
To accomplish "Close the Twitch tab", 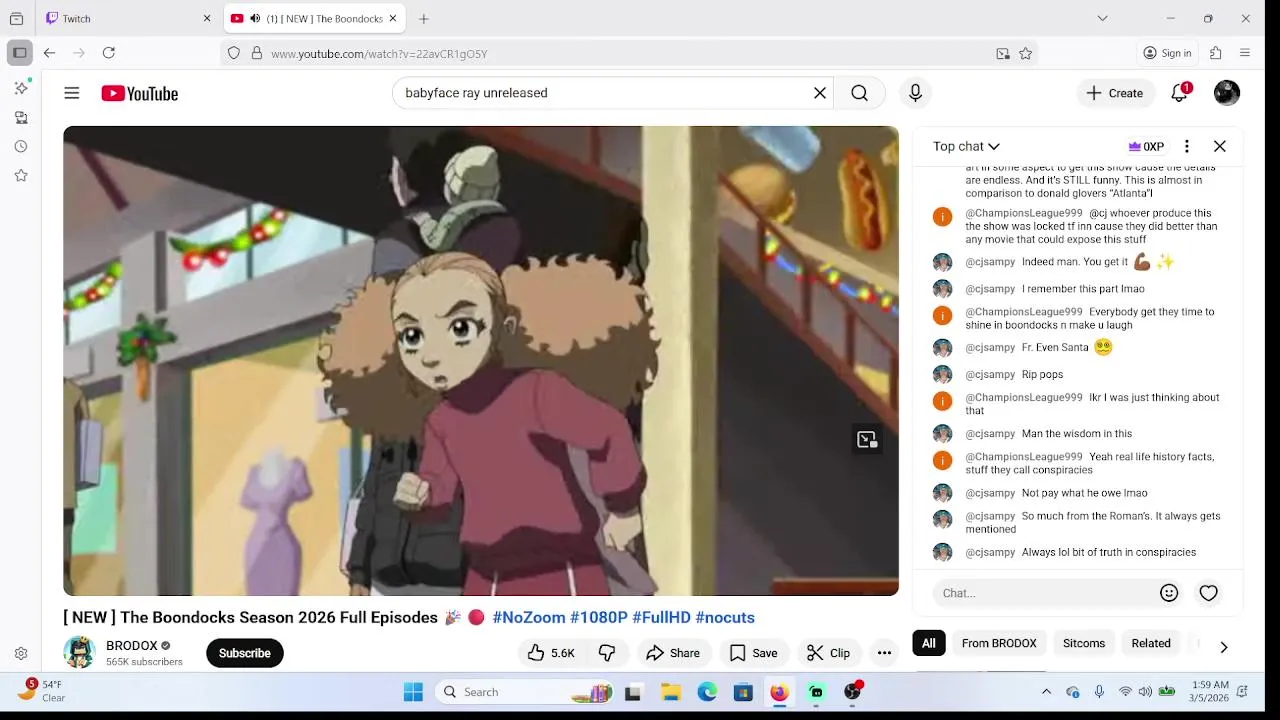I will [x=207, y=18].
